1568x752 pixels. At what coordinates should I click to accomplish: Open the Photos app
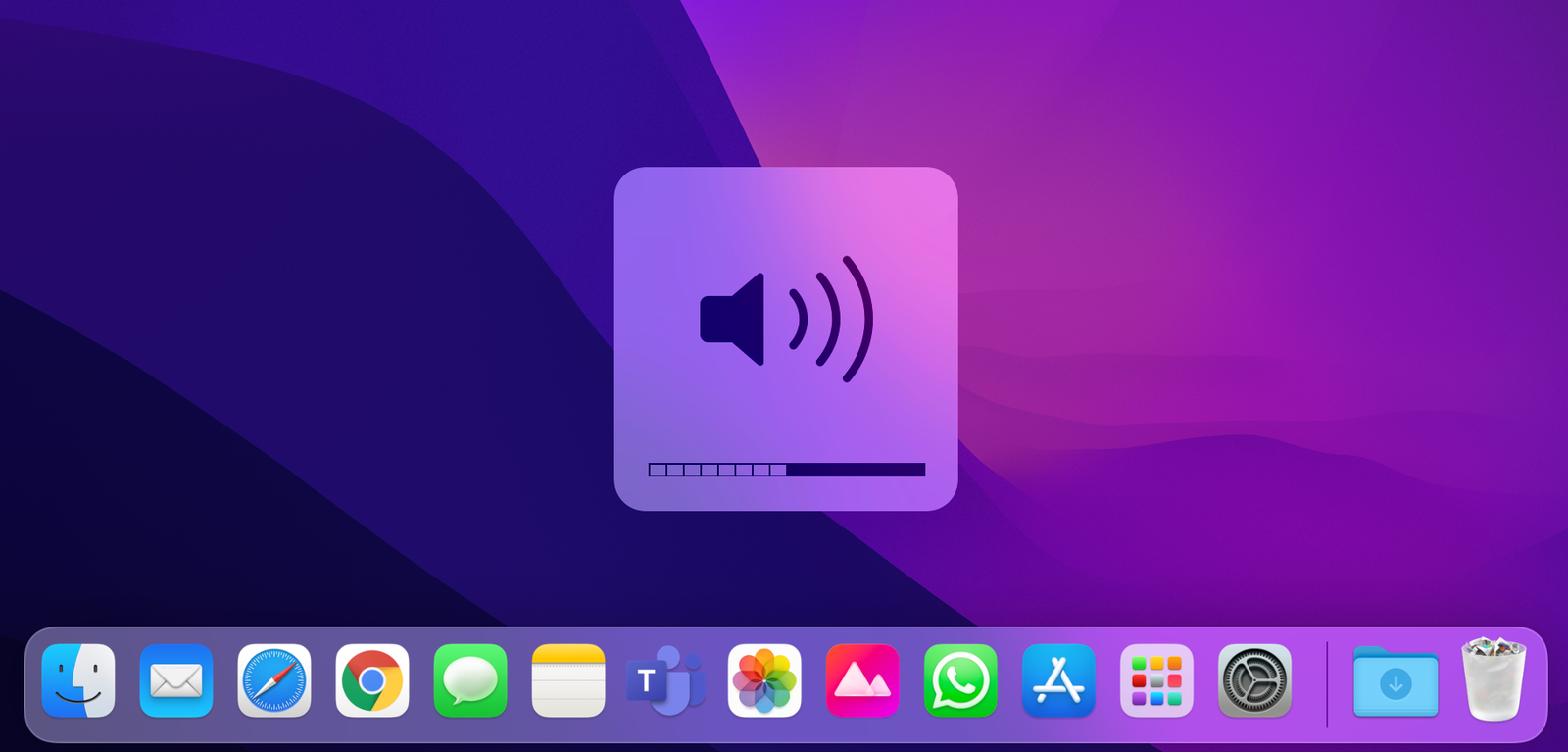pyautogui.click(x=764, y=680)
